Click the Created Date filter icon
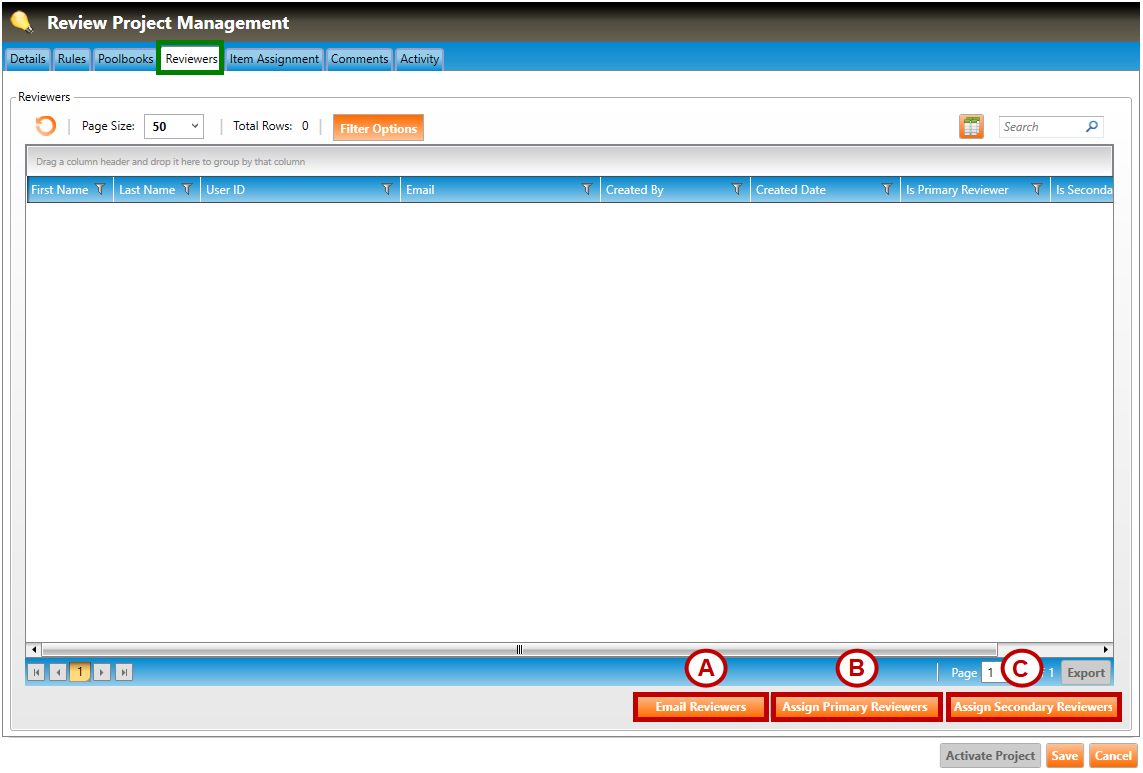1143x773 pixels. tap(886, 190)
